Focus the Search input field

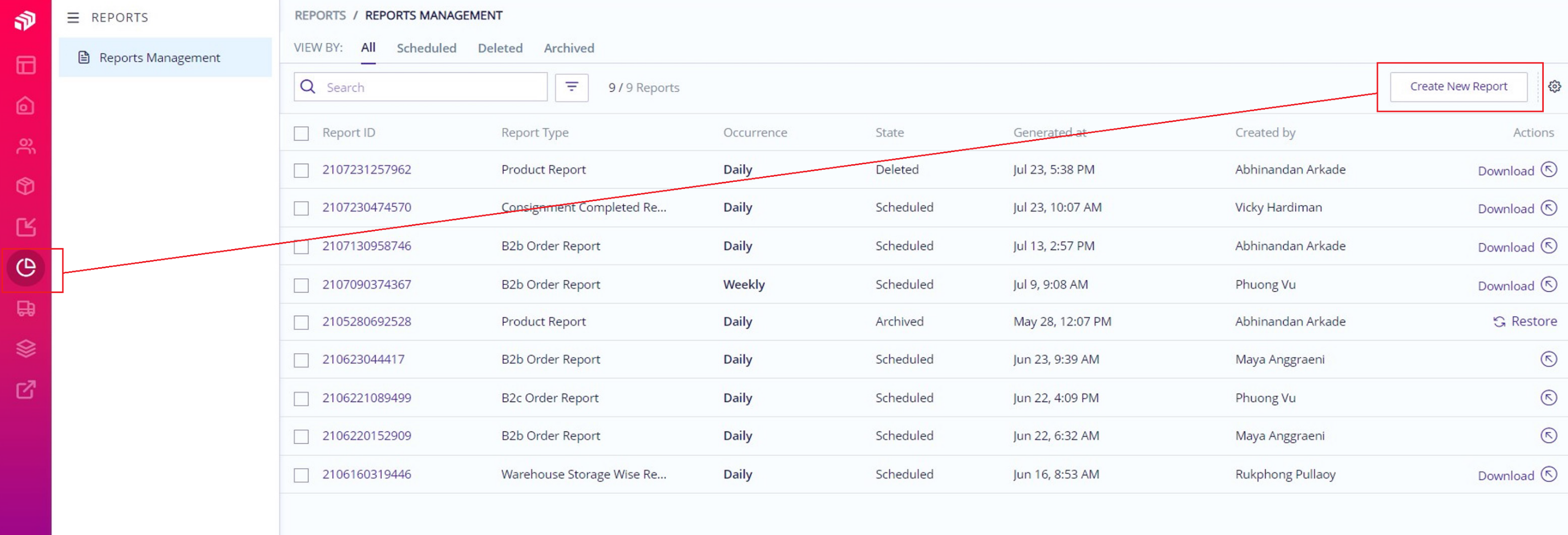pos(421,87)
